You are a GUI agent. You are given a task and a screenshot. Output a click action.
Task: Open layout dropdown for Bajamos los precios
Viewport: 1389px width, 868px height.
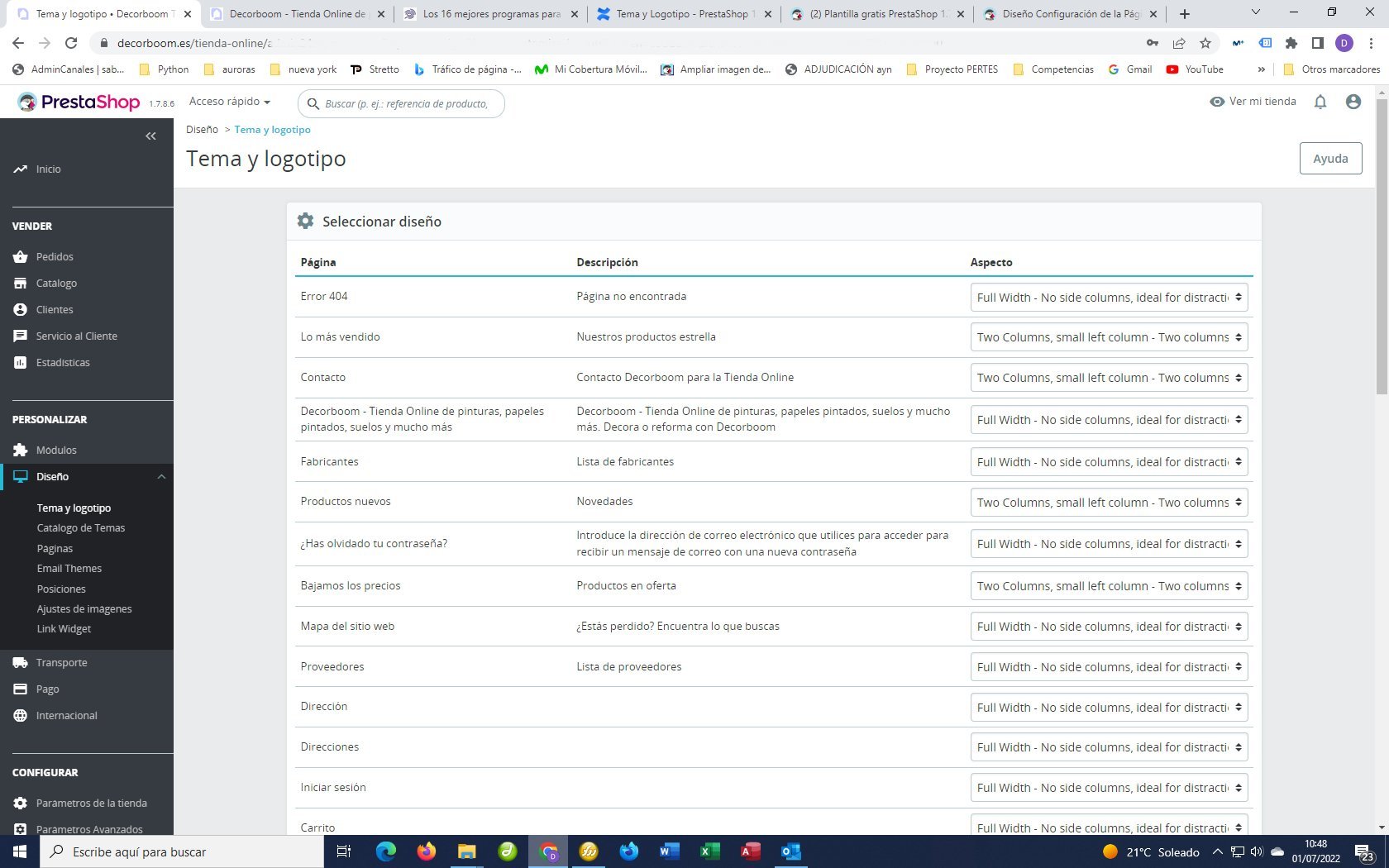(x=1109, y=586)
